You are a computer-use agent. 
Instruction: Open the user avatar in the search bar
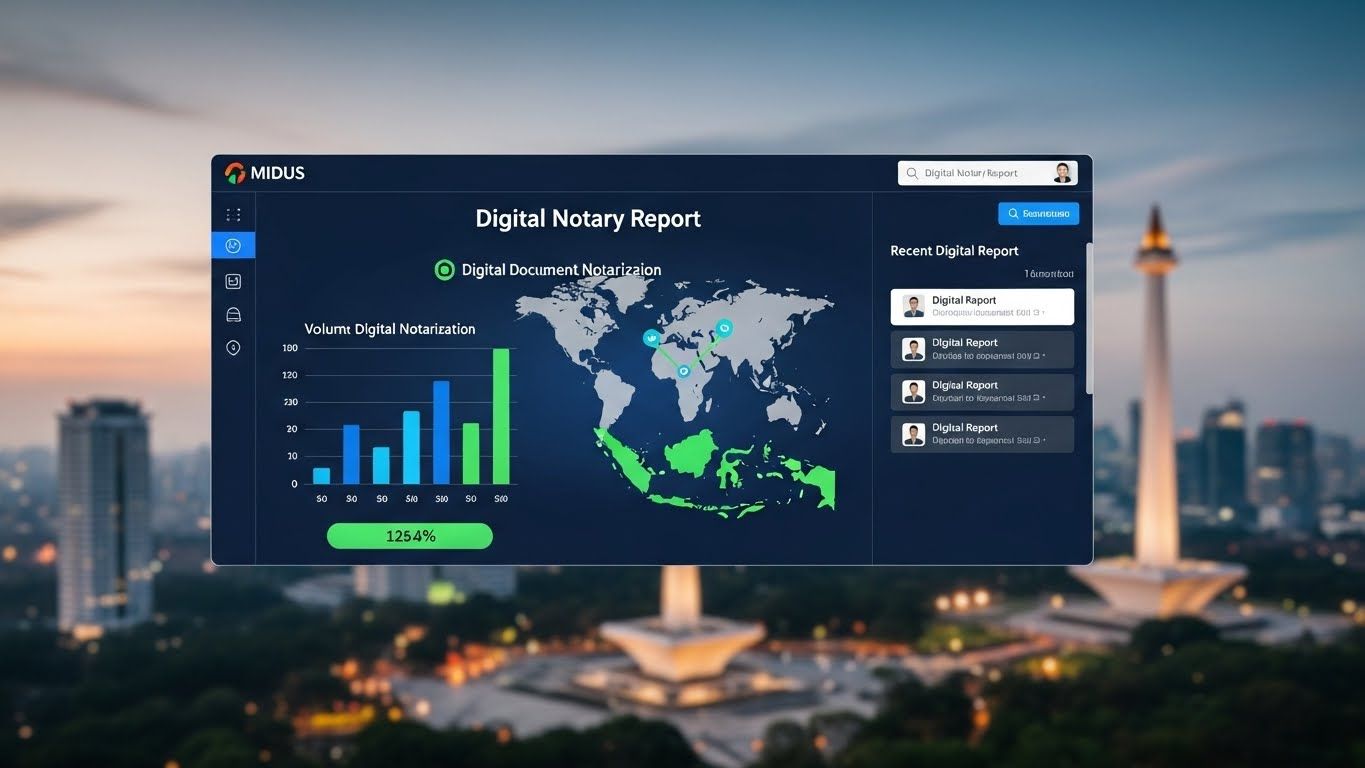[x=1062, y=173]
